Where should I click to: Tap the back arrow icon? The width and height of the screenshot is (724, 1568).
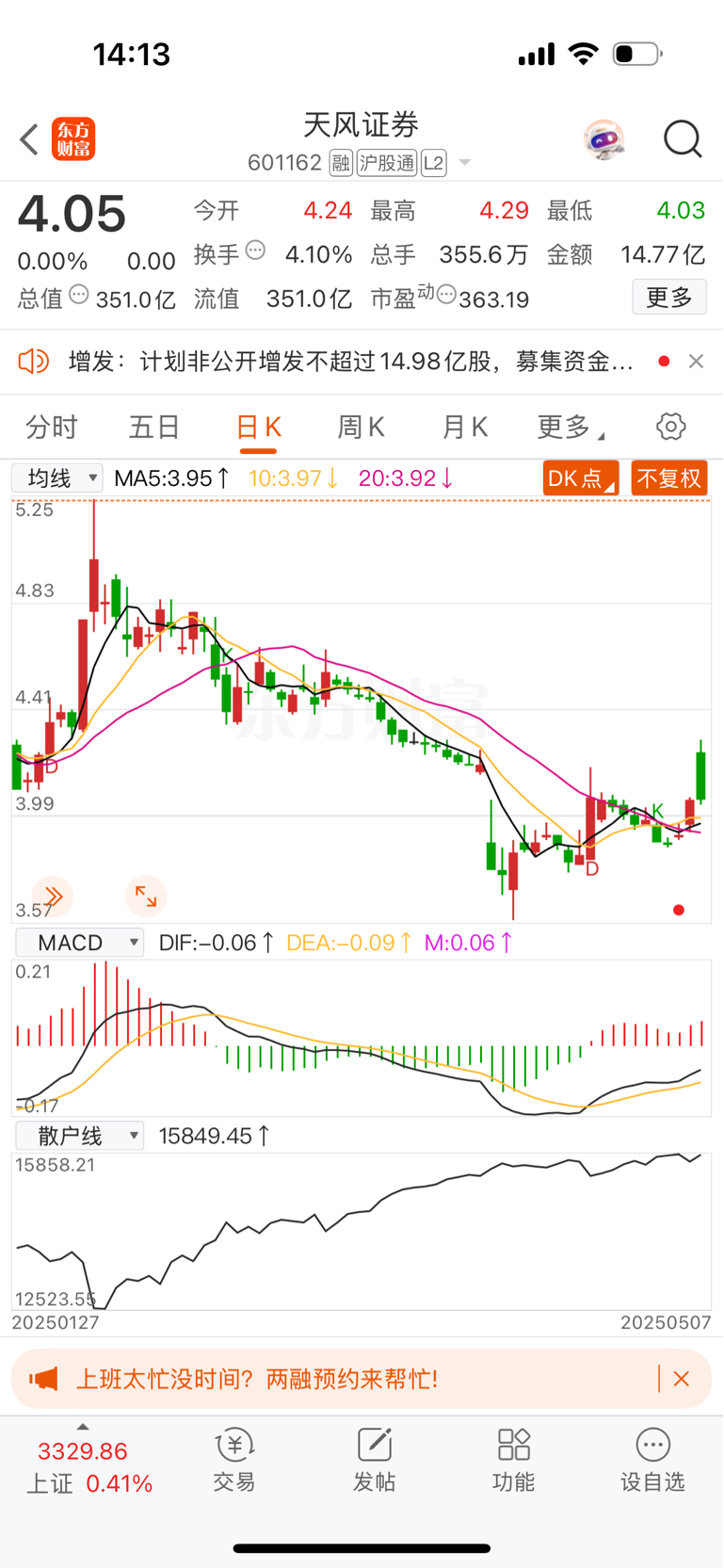[x=29, y=139]
